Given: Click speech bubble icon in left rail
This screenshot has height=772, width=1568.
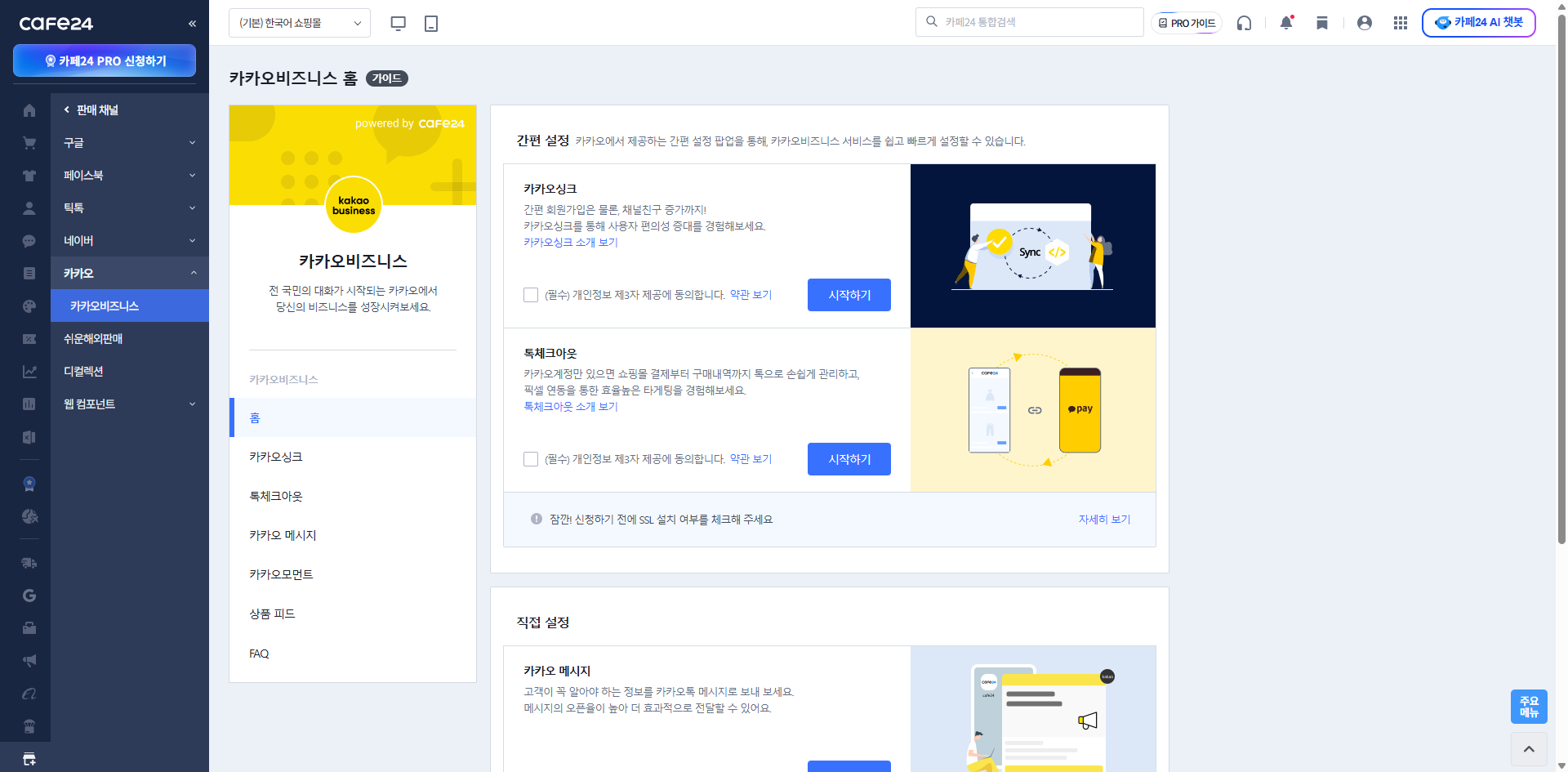Looking at the screenshot, I should coord(29,241).
